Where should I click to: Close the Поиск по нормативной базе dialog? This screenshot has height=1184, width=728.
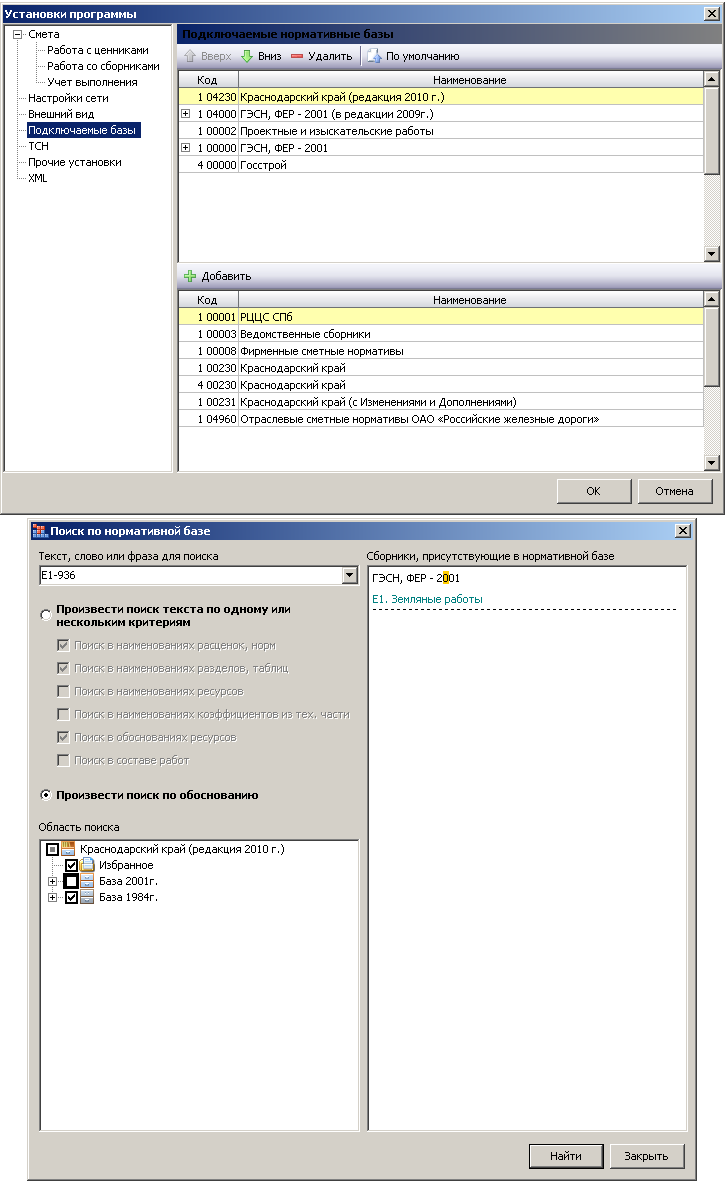click(683, 531)
